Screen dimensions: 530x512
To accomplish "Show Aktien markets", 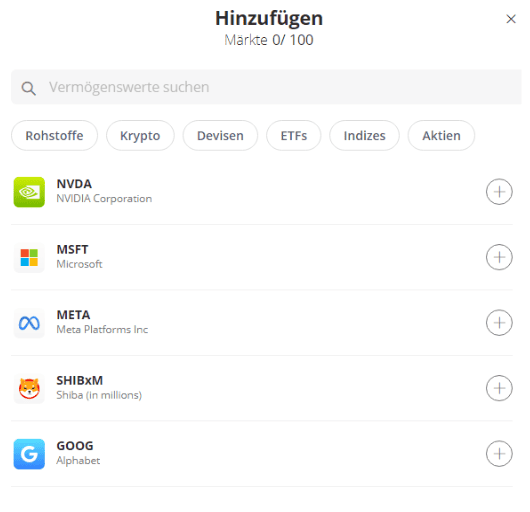I will click(x=441, y=136).
